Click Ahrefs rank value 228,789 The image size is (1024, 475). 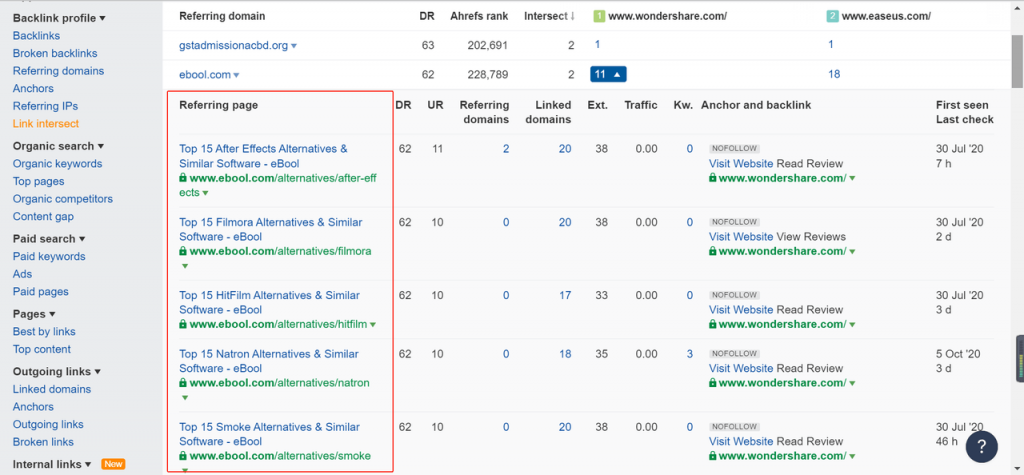click(487, 74)
